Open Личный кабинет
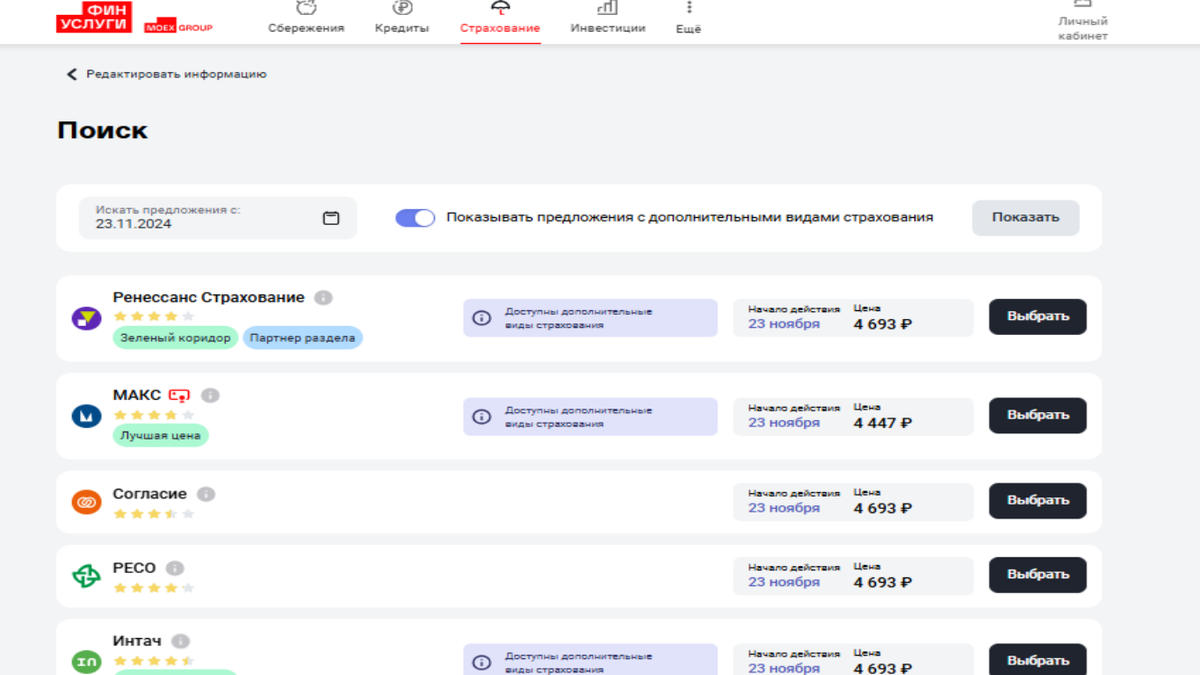This screenshot has width=1200, height=675. point(1083,21)
